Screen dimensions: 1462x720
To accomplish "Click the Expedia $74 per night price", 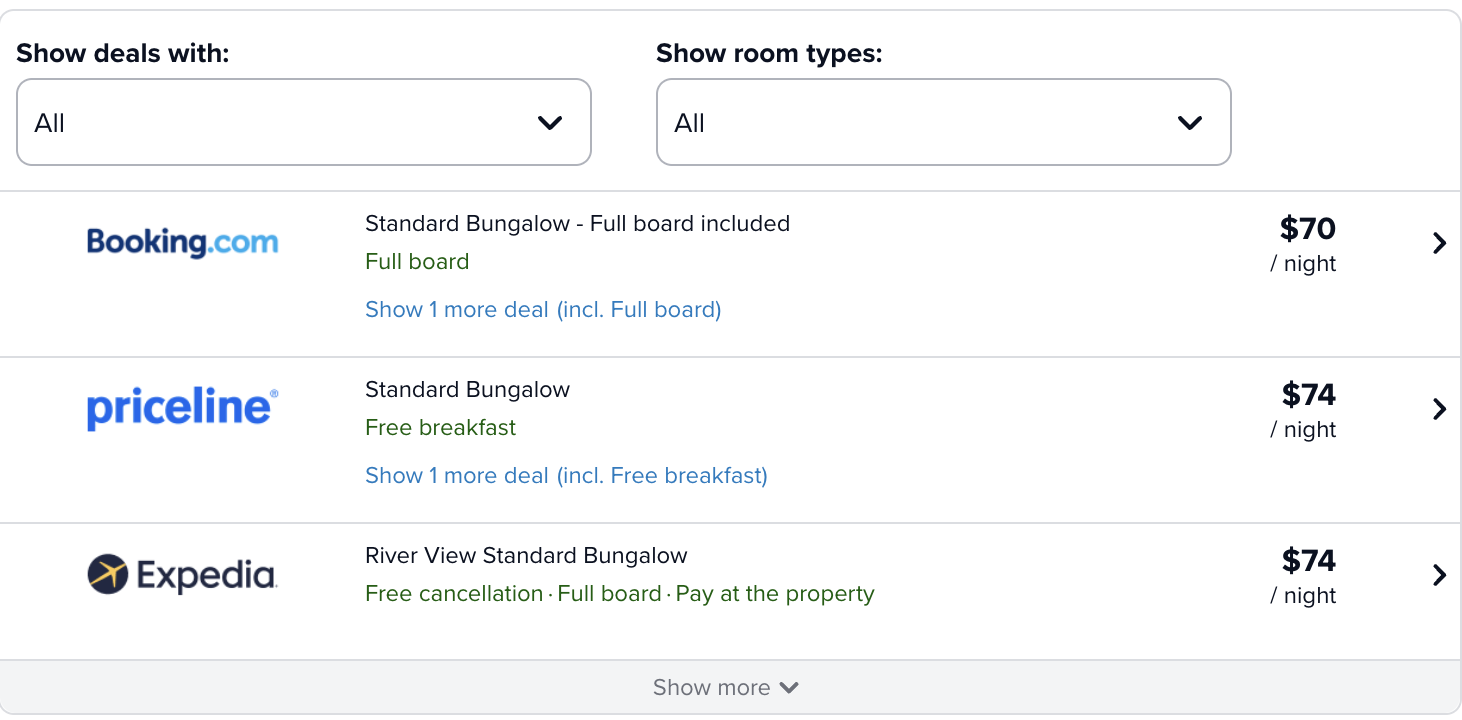I will 1306,576.
